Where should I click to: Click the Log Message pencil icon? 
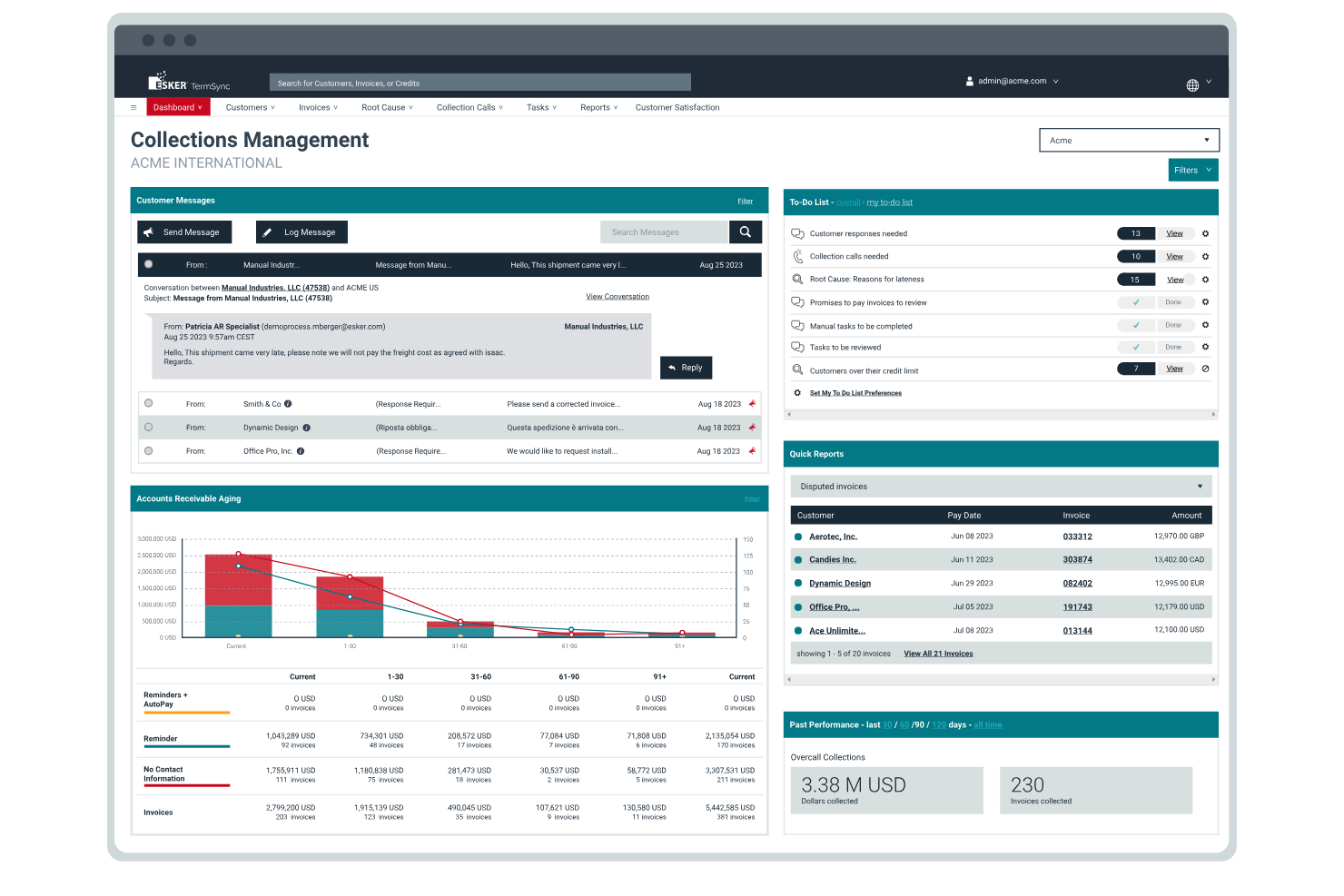[x=268, y=231]
